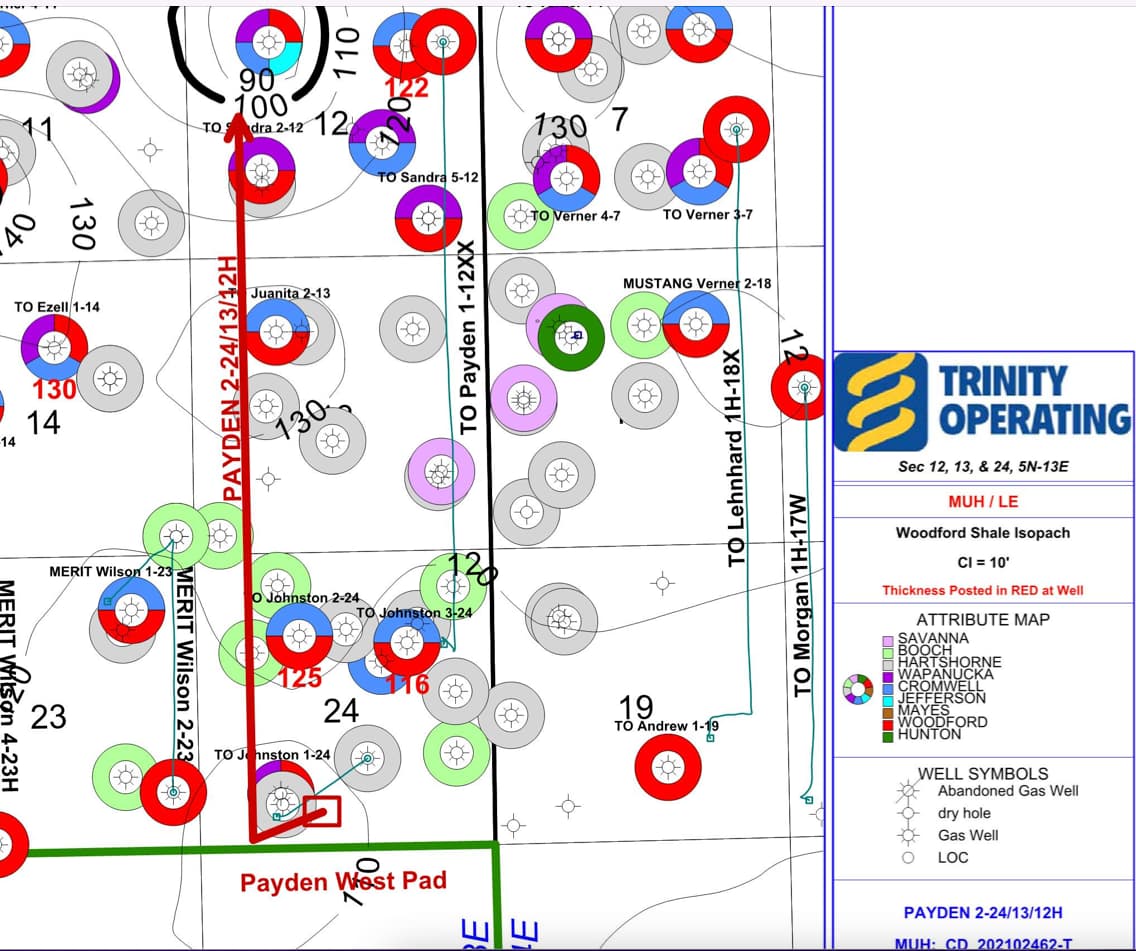Click the red thickness value '122'
The width and height of the screenshot is (1136, 951).
tap(406, 88)
